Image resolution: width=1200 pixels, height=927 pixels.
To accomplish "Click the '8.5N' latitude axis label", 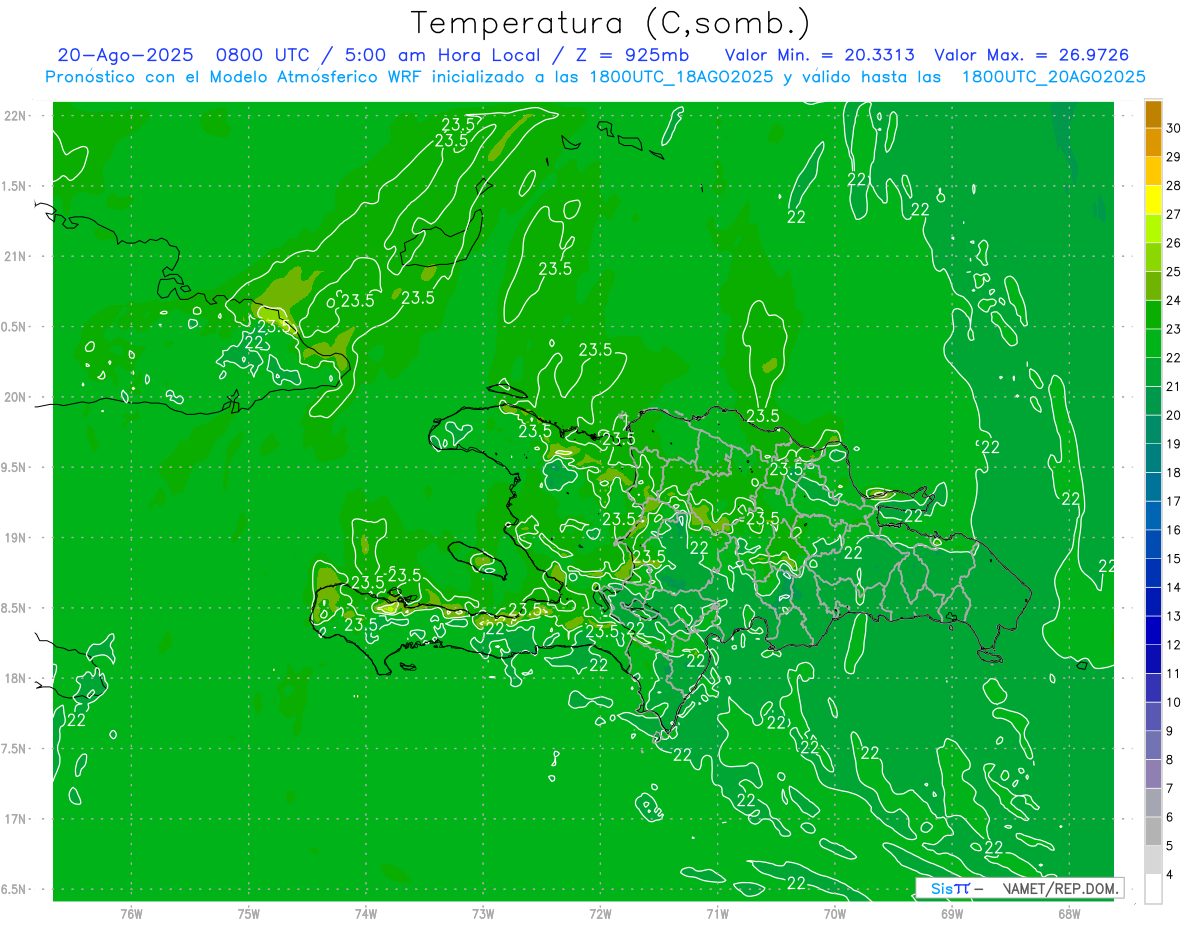I will pyautogui.click(x=14, y=609).
